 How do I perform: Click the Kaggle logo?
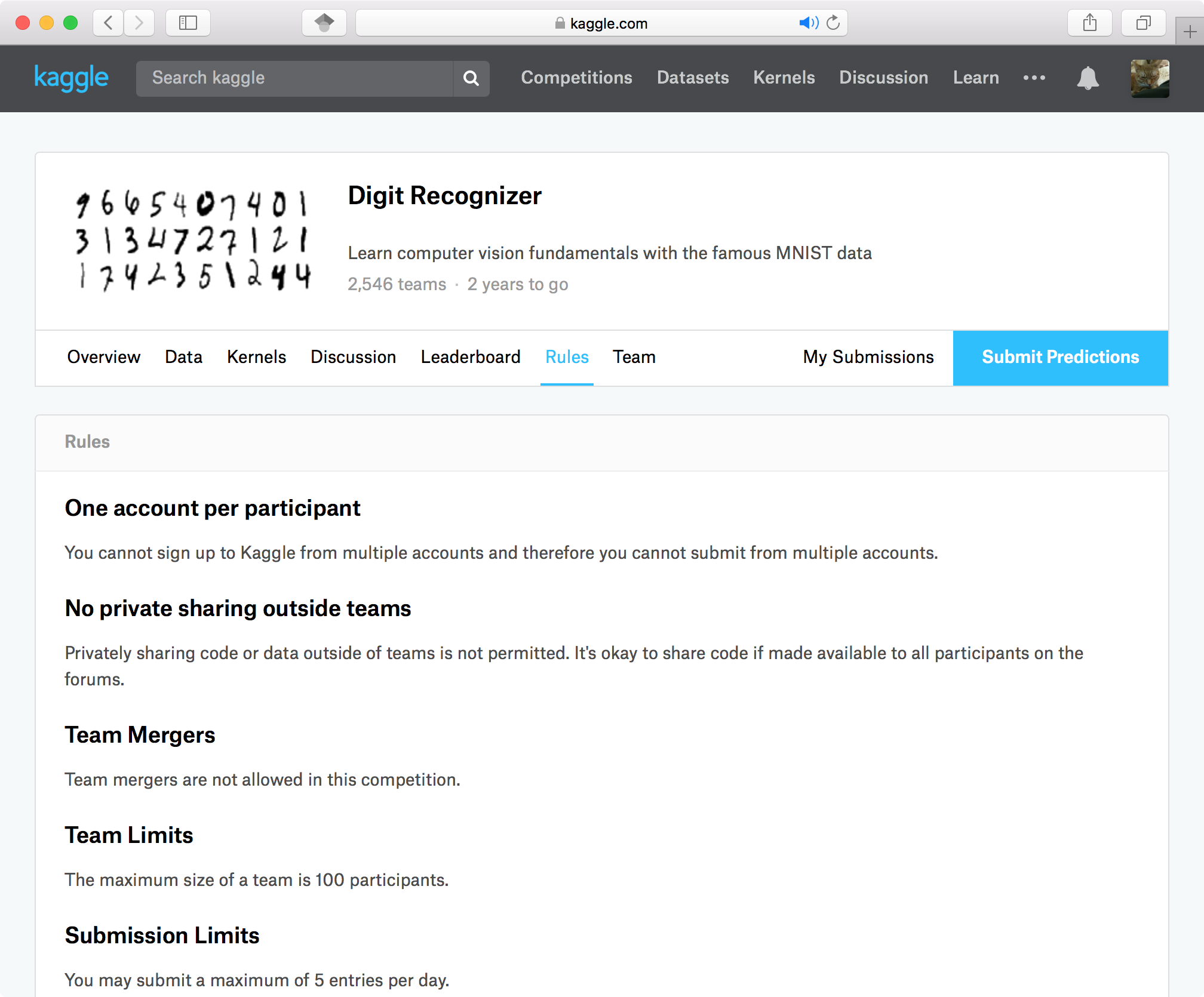(x=71, y=78)
